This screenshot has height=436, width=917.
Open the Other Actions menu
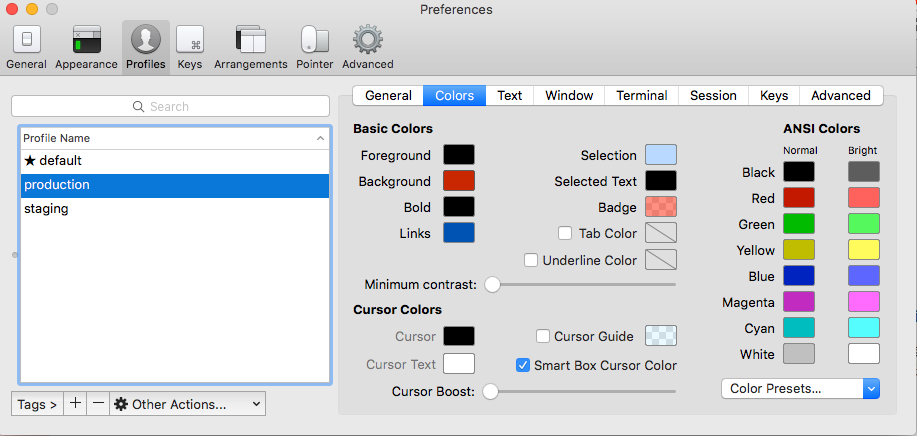pyautogui.click(x=187, y=403)
